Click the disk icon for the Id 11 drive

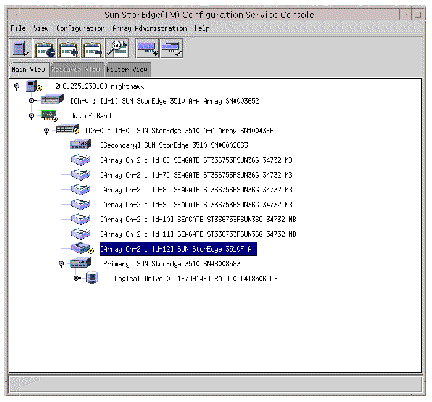point(80,234)
